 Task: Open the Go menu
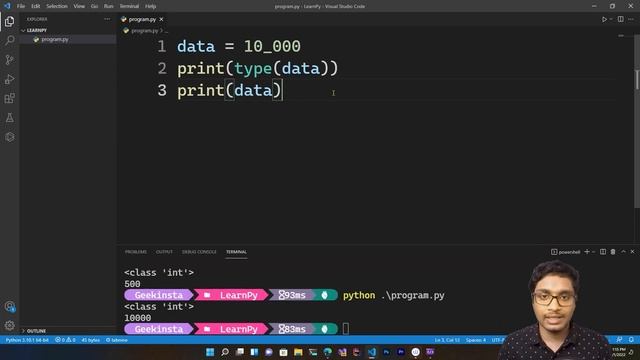tap(94, 6)
